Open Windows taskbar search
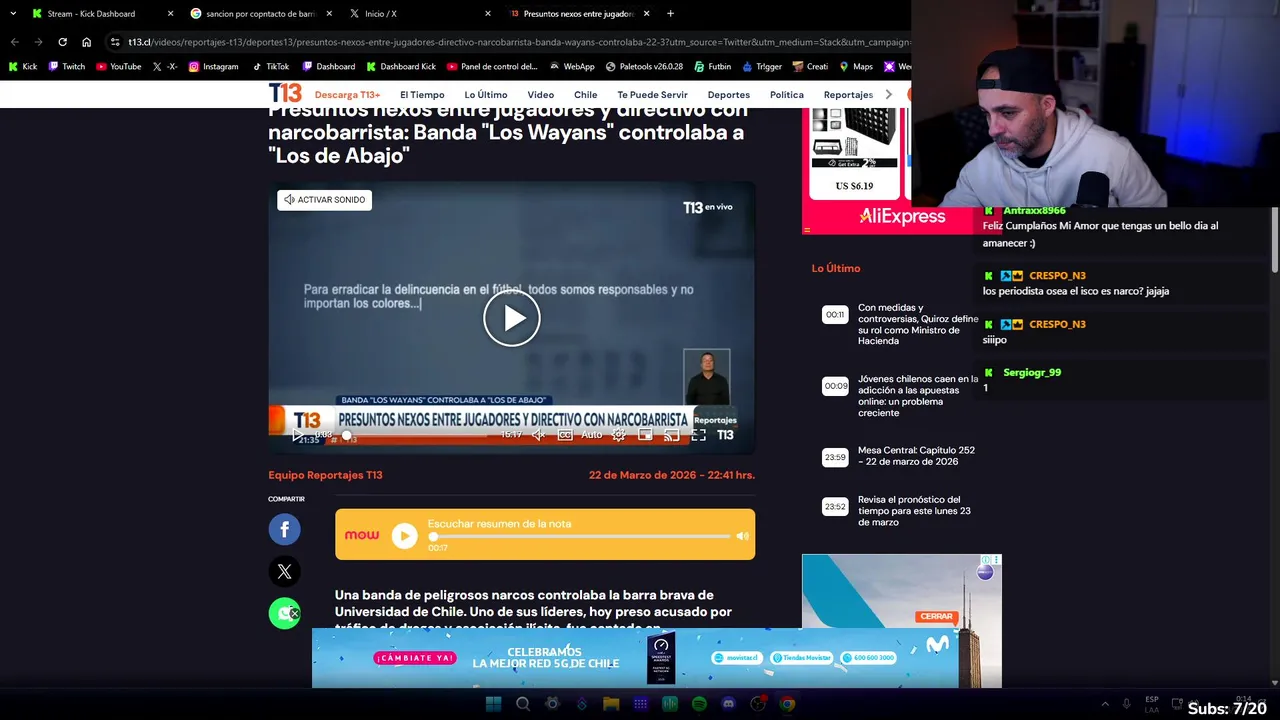The width and height of the screenshot is (1280, 720). pyautogui.click(x=522, y=704)
